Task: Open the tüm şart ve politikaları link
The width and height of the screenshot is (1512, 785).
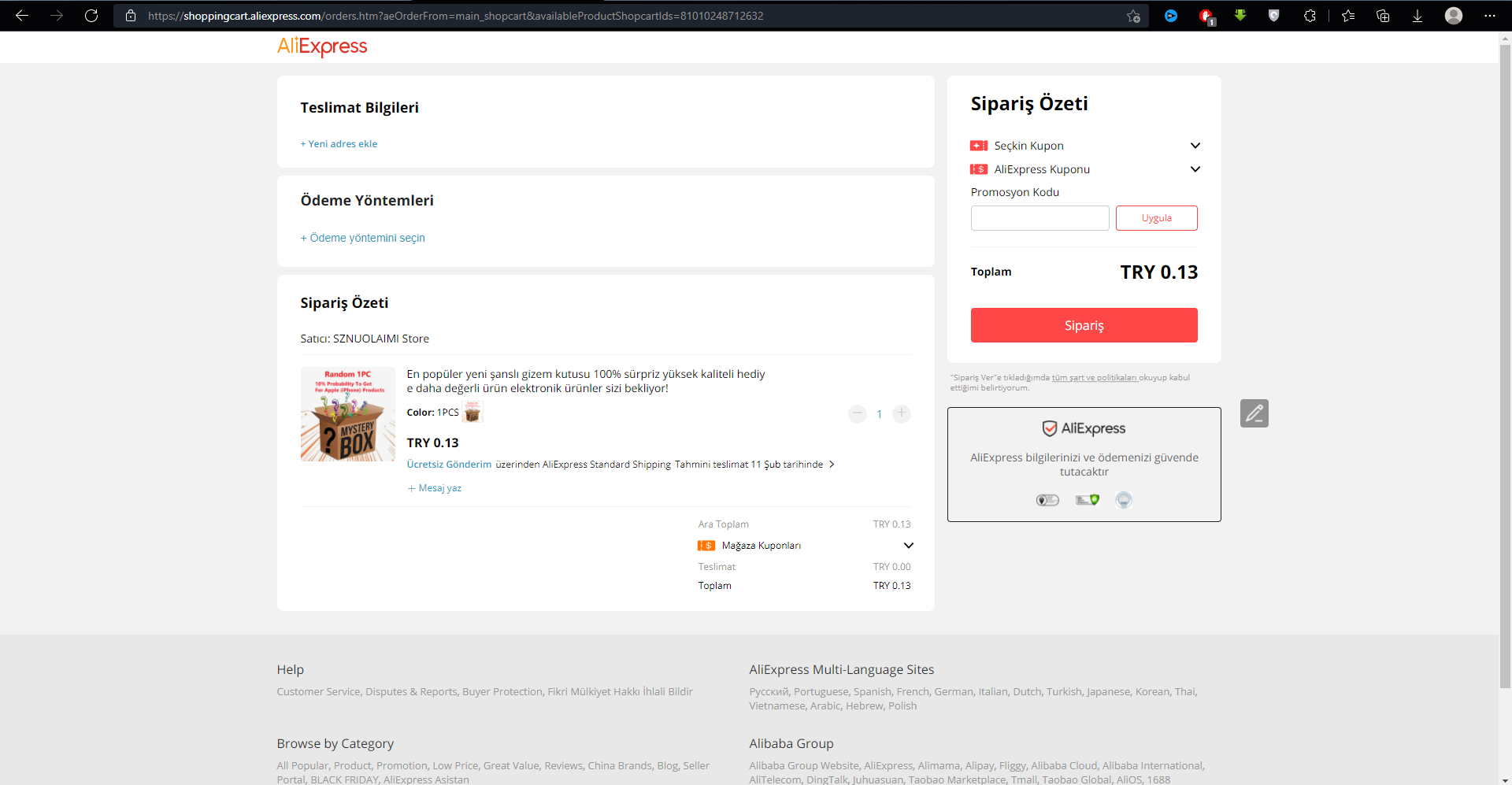Action: coord(1095,378)
